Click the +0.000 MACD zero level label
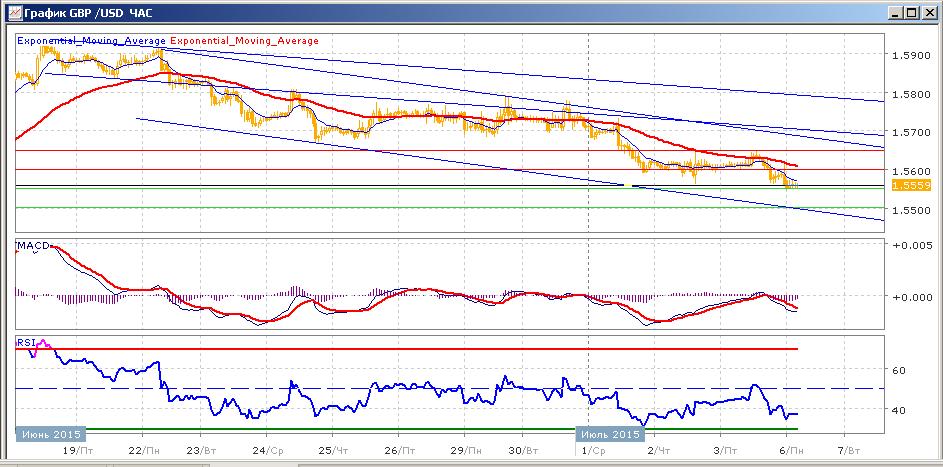Viewport: 943px width, 467px height. [x=912, y=296]
